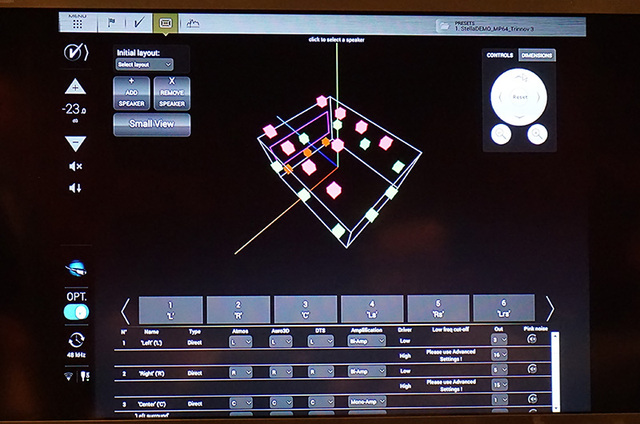640x424 pixels.
Task: Show next speakers with right chevron
Action: point(550,309)
